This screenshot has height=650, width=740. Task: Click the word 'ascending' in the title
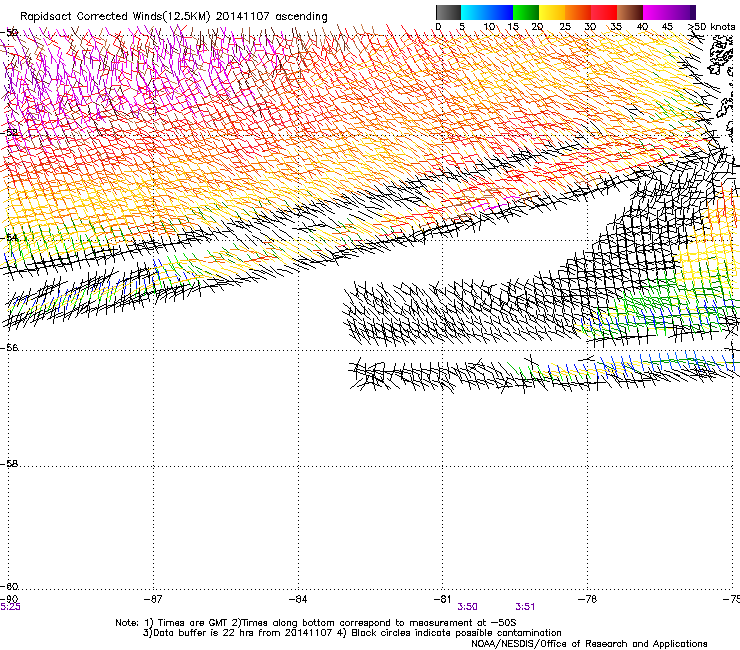coord(301,17)
